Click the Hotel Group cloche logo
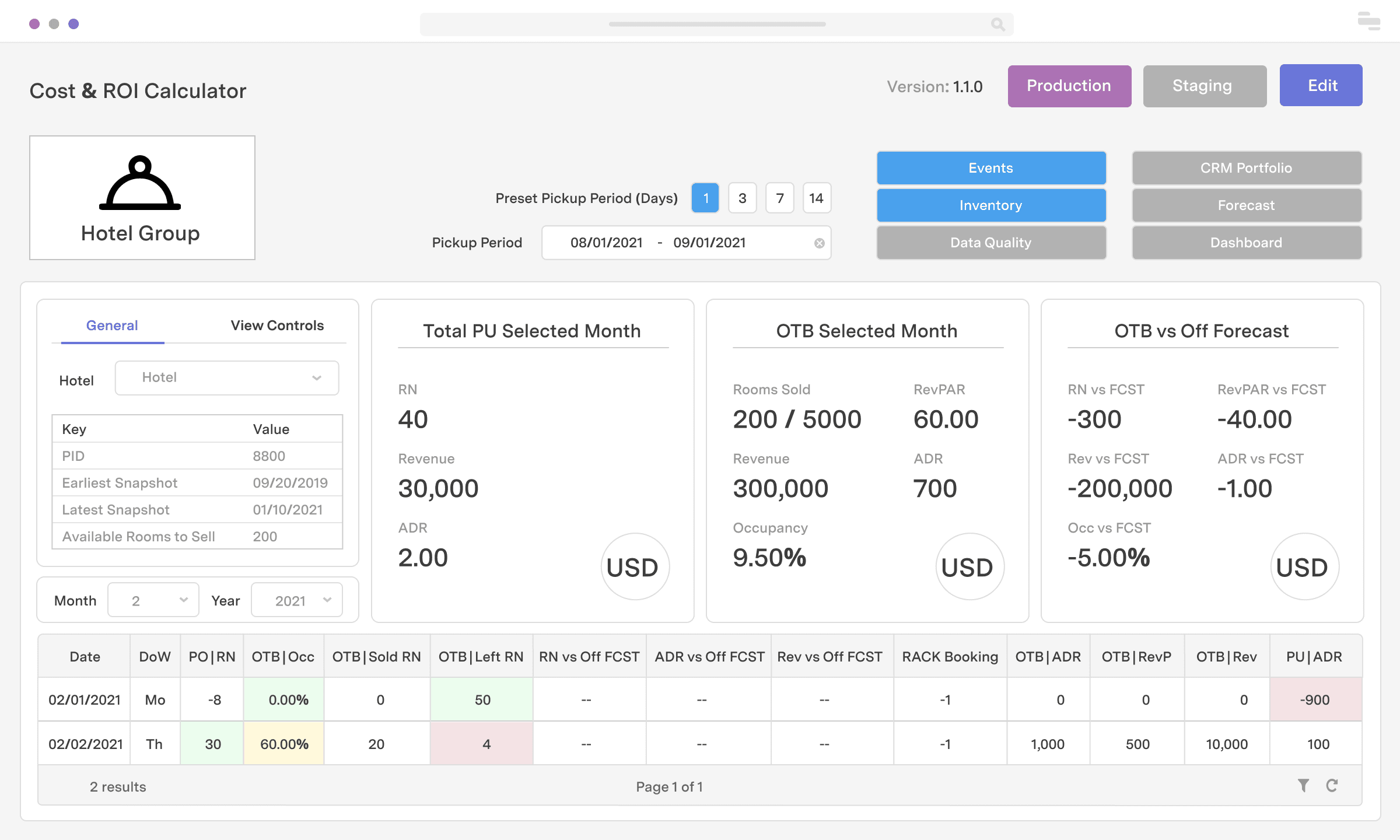This screenshot has width=1400, height=840. point(140,184)
